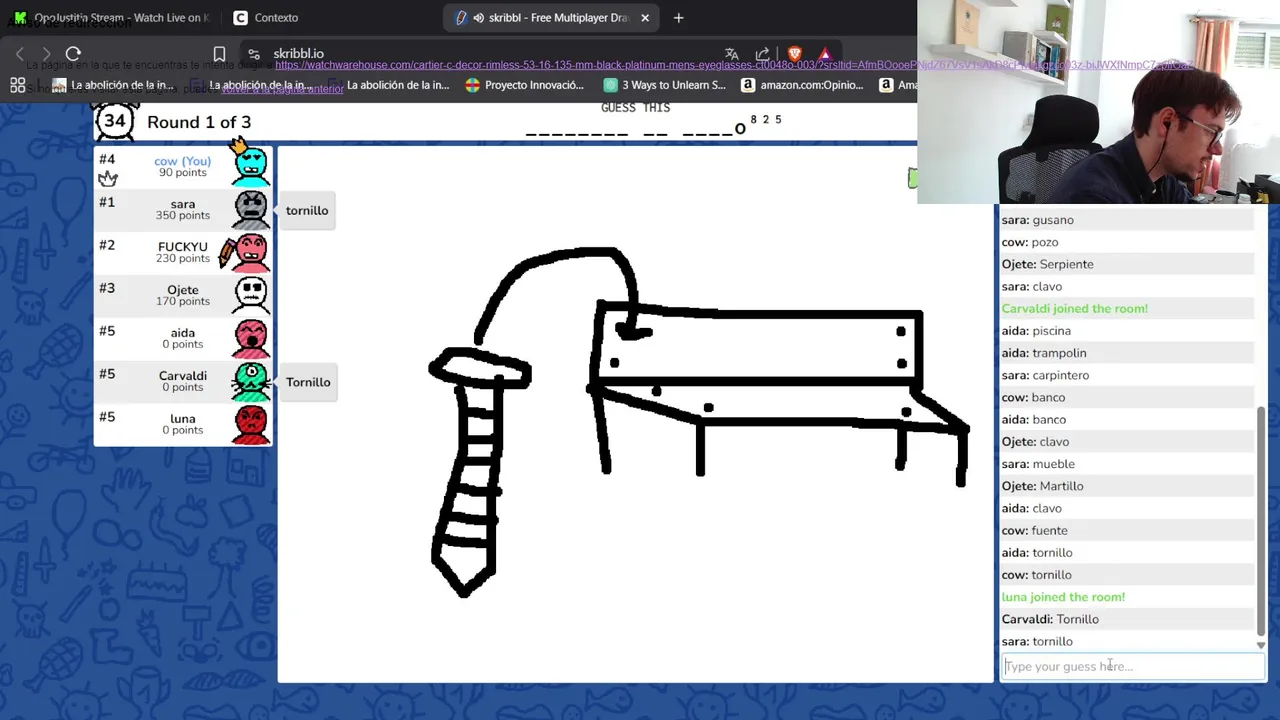Go back to previous page
Screen dimensions: 1280x720
[x=19, y=53]
